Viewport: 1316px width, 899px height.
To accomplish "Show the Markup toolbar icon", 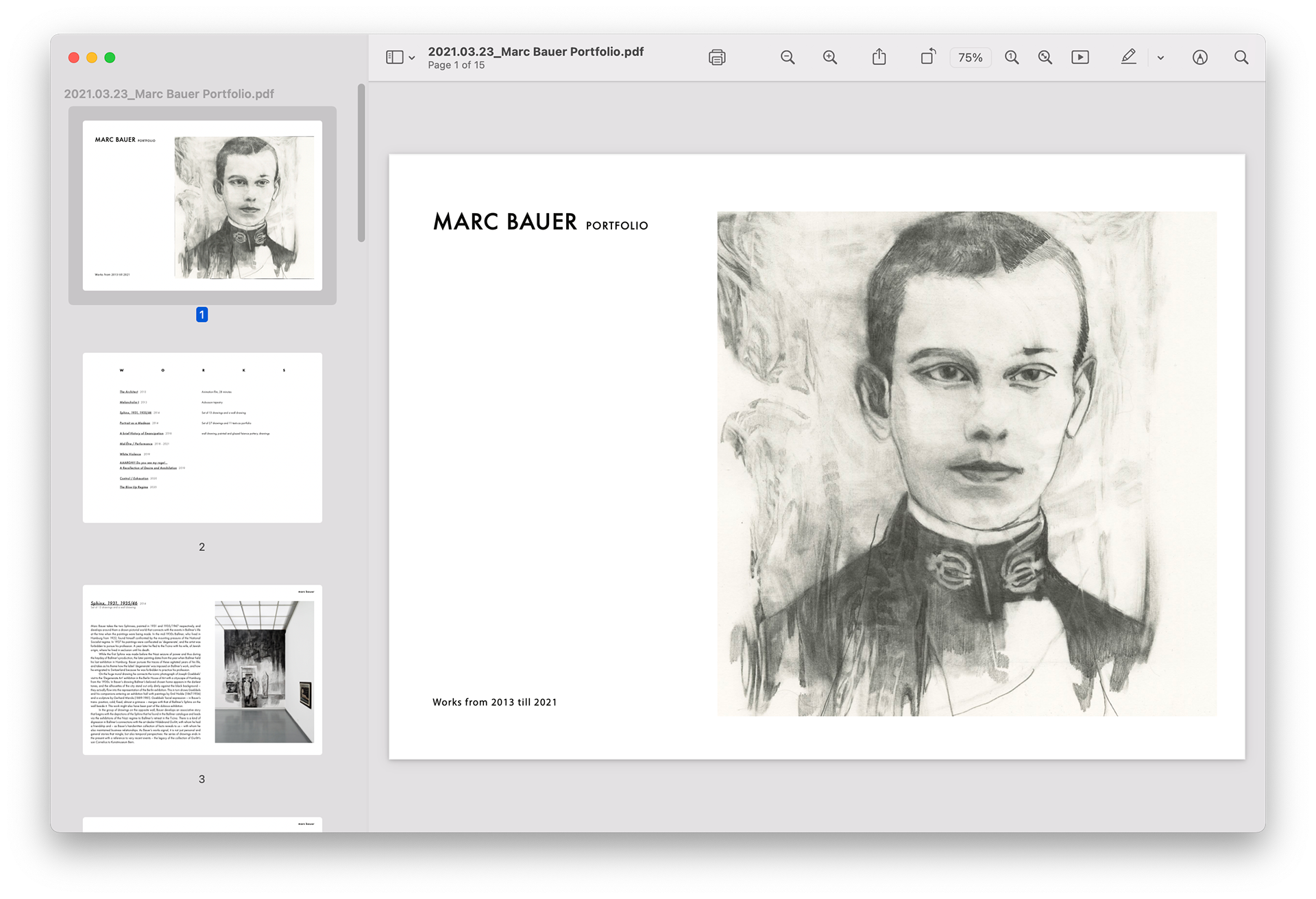I will tap(1200, 58).
